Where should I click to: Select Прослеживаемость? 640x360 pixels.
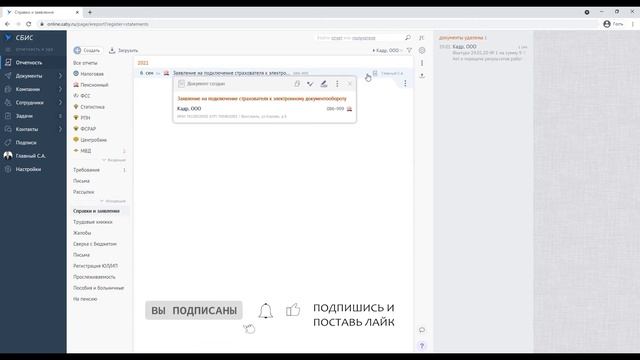click(x=94, y=277)
